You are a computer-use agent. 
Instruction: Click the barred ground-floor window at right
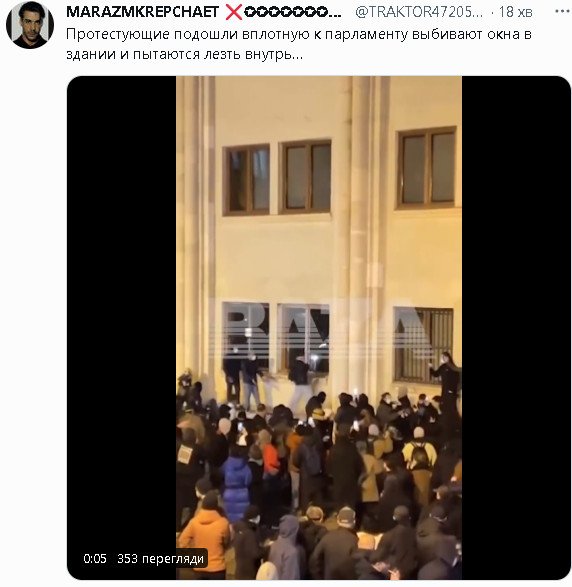click(x=423, y=345)
